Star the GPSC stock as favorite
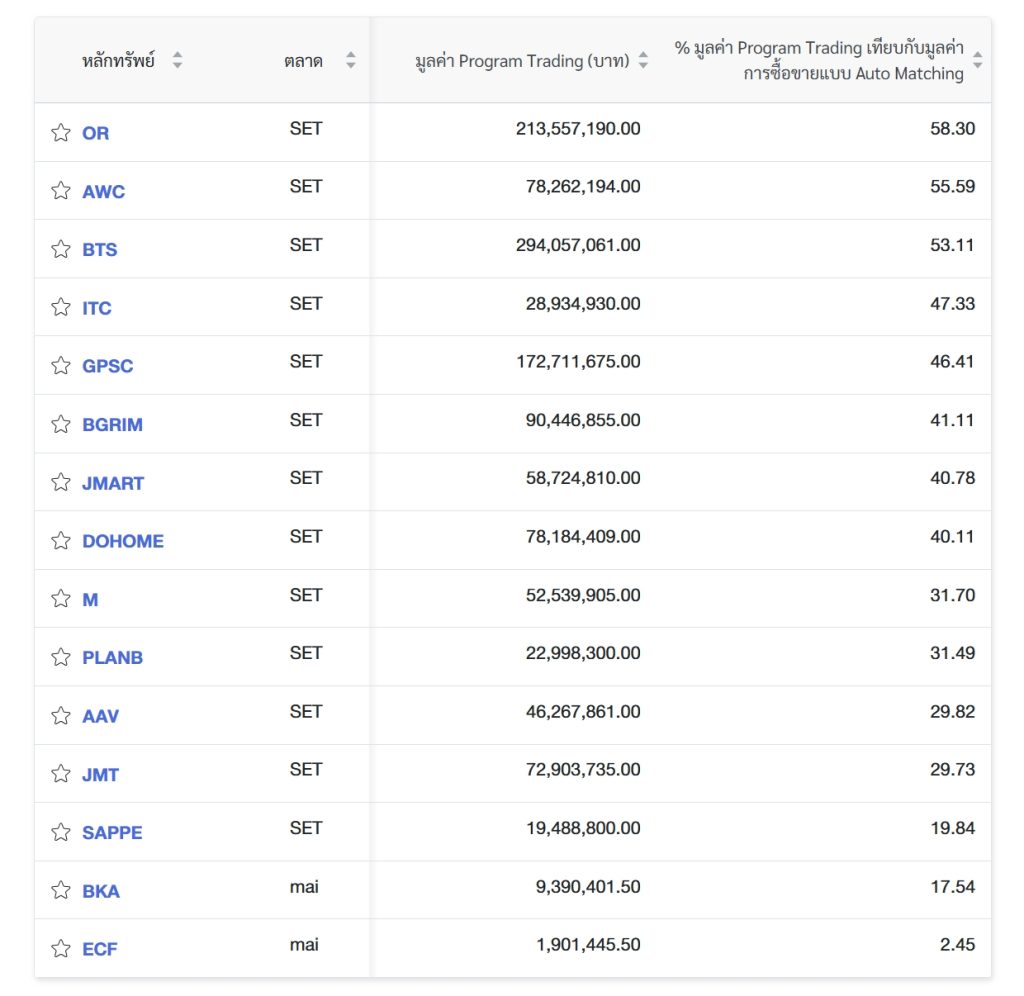Viewport: 1024px width, 996px height. 61,365
